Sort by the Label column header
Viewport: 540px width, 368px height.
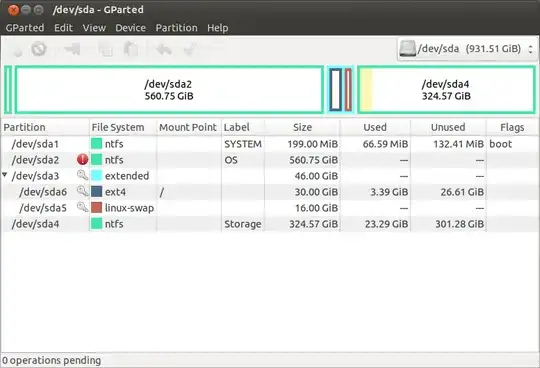click(243, 127)
